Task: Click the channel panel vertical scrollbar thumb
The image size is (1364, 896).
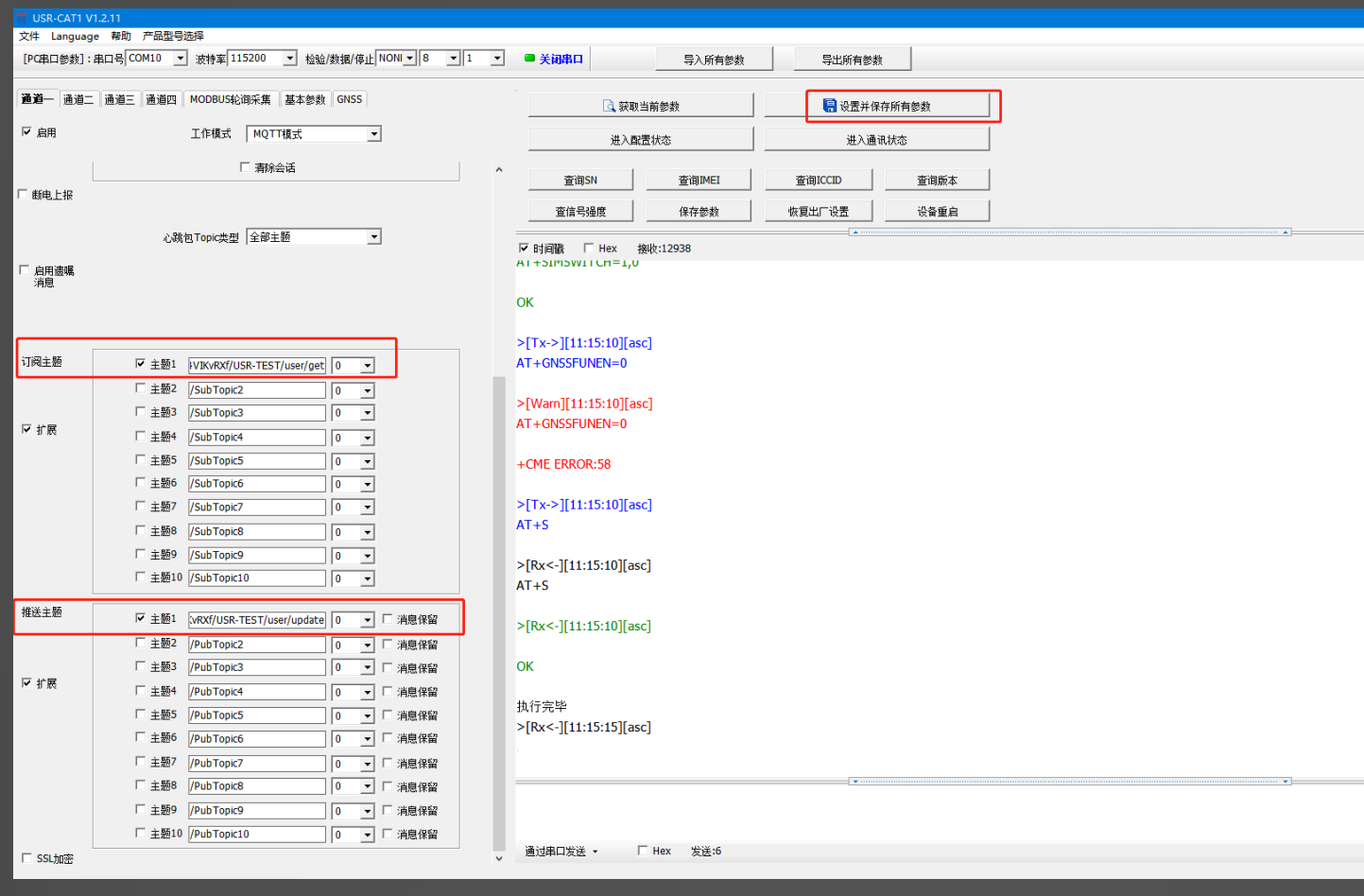Action: pyautogui.click(x=499, y=614)
